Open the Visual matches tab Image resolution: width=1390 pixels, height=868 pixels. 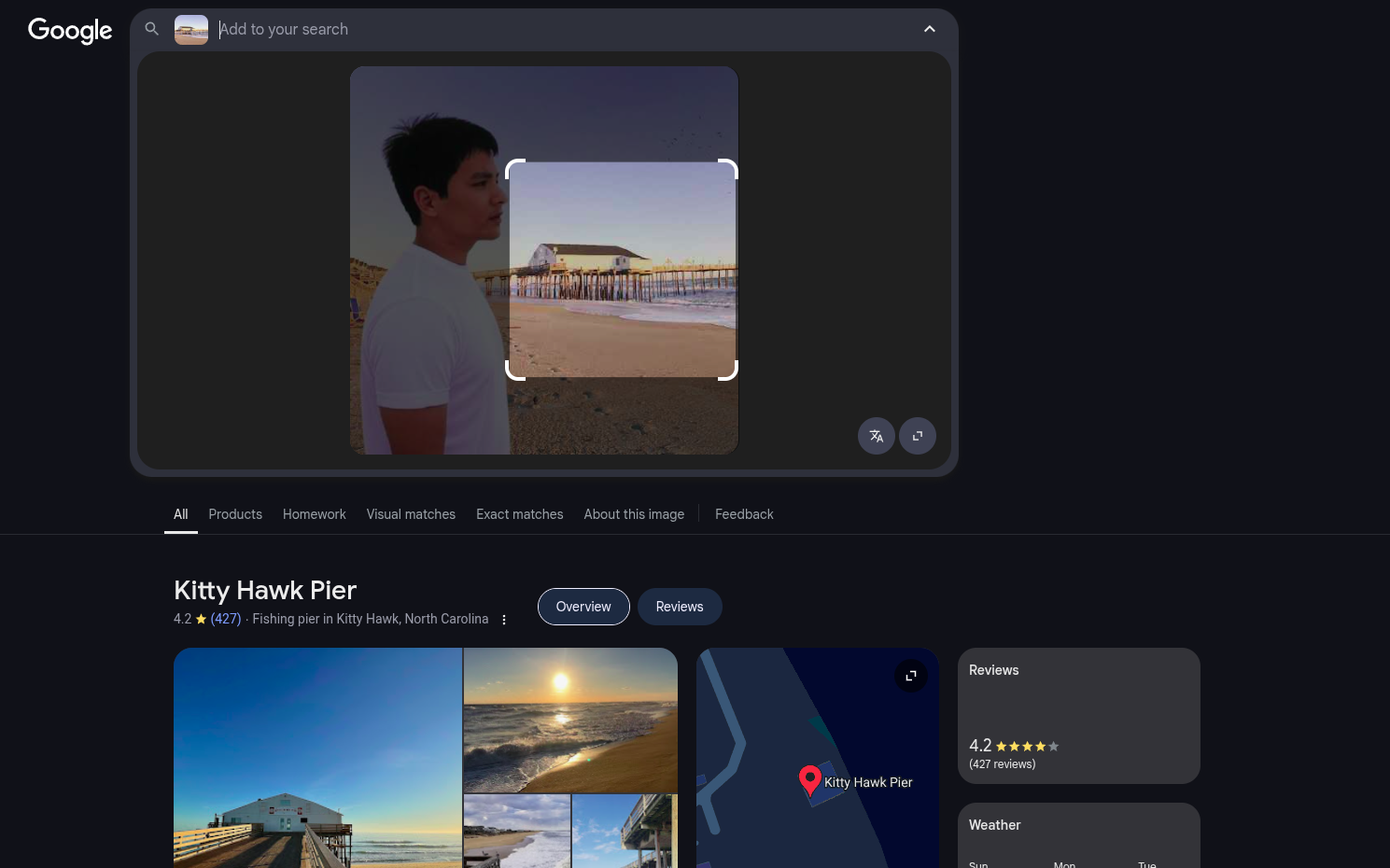click(x=411, y=514)
